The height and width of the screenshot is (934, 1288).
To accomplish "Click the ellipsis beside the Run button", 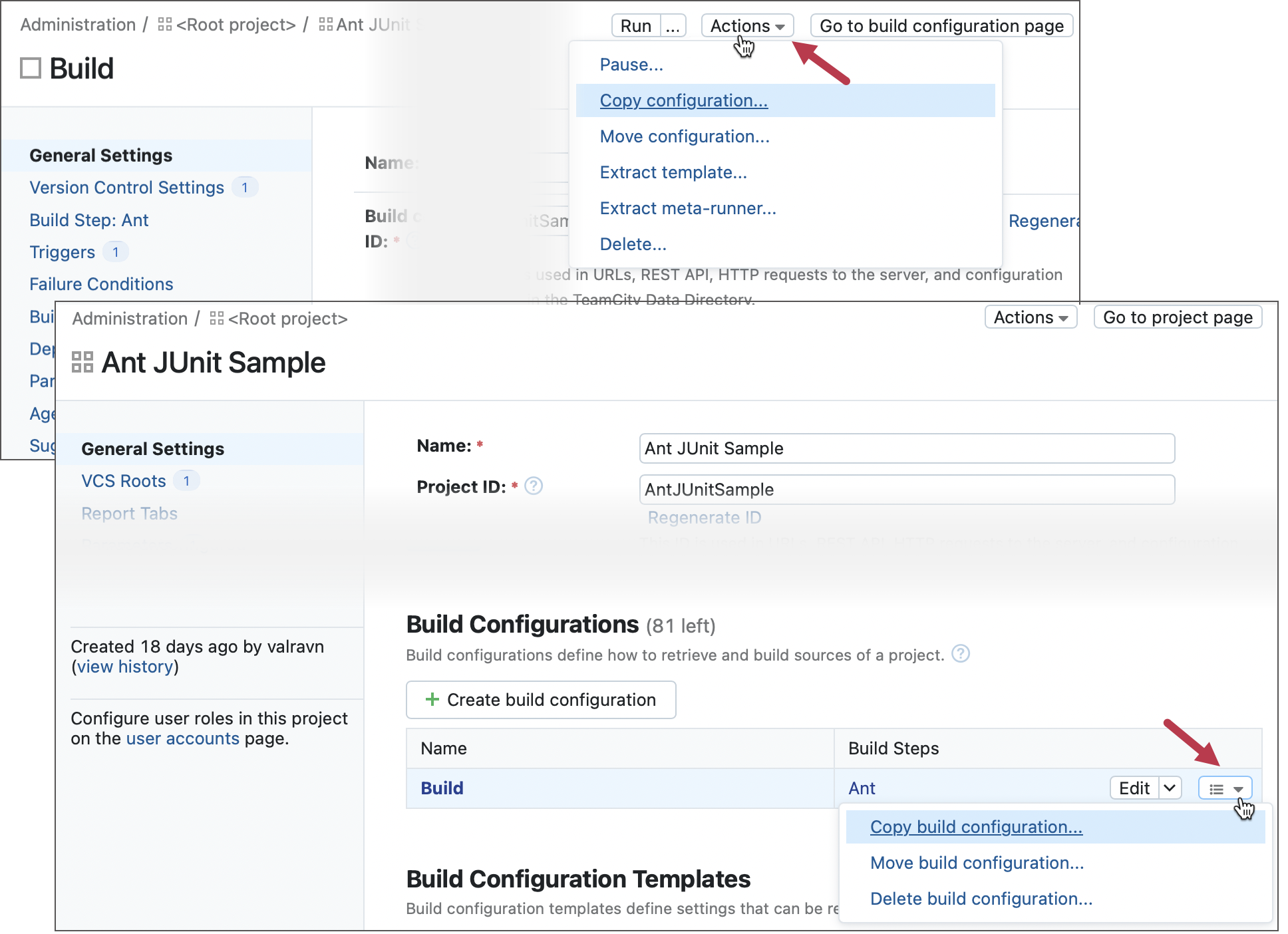I will (x=673, y=25).
